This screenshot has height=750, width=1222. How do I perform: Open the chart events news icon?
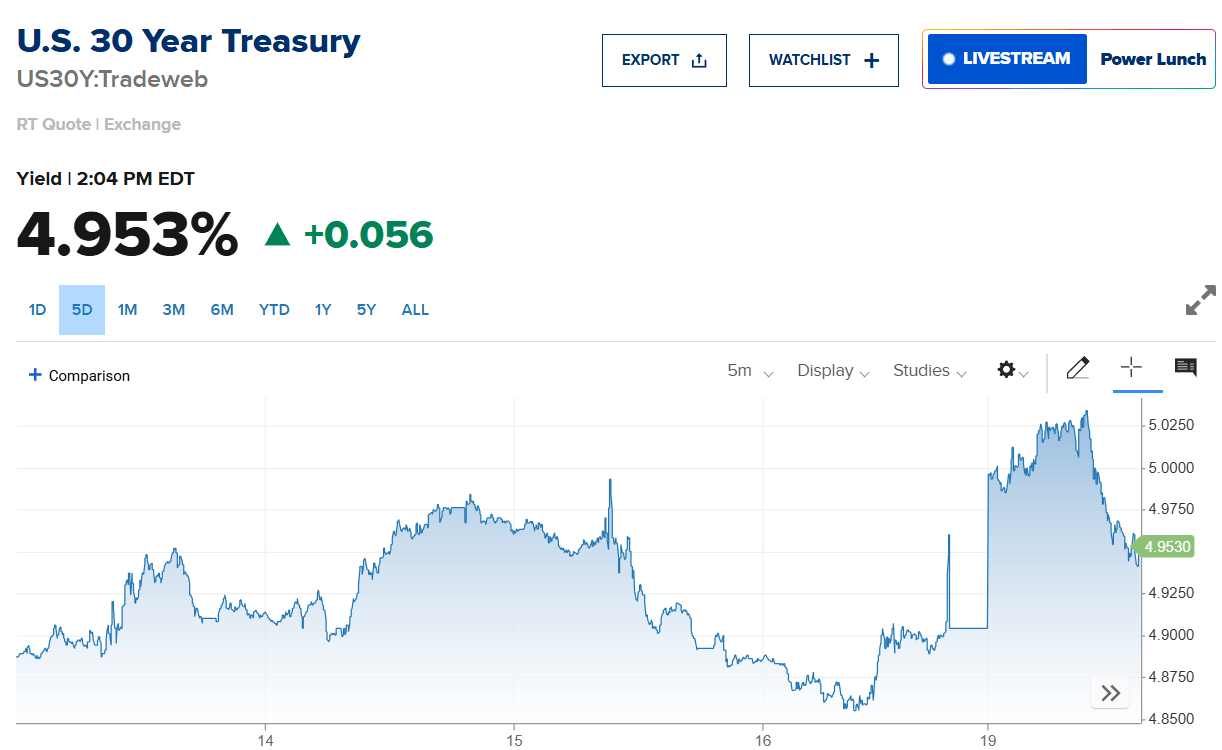tap(1185, 368)
